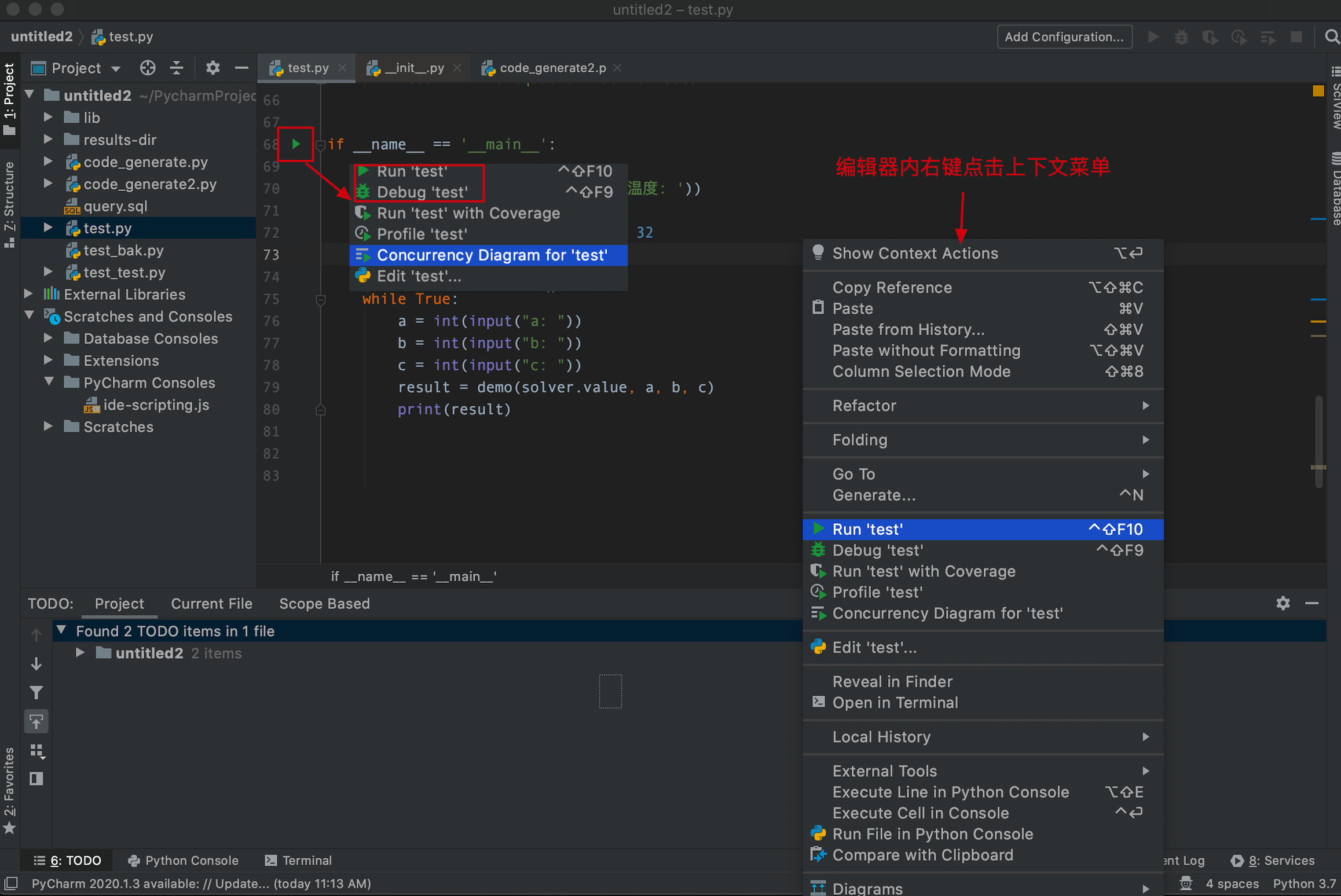Viewport: 1341px width, 896px height.
Task: Click the Debug bug icon in top toolbar
Action: click(x=1181, y=37)
